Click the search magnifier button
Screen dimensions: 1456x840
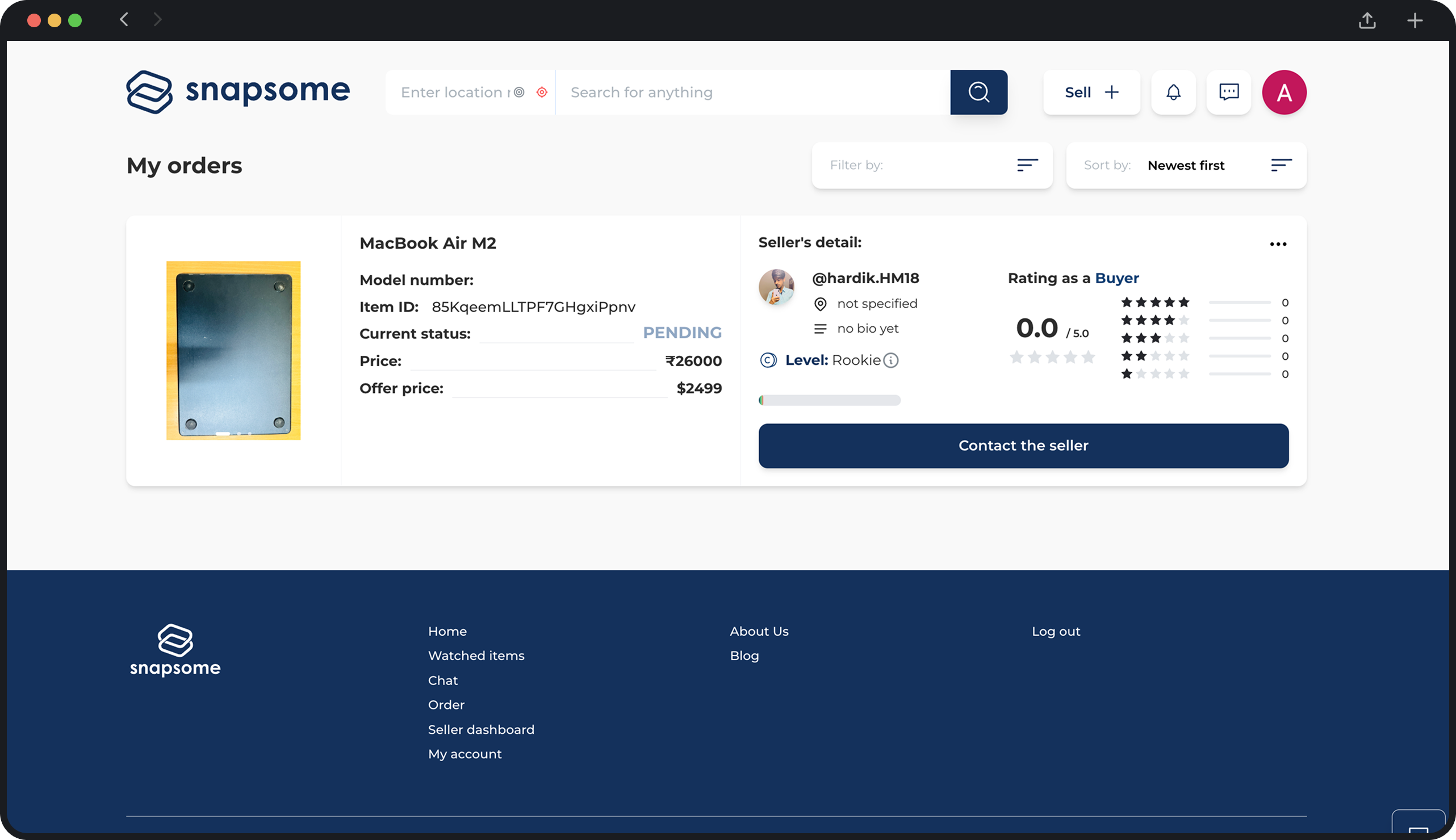coord(979,93)
